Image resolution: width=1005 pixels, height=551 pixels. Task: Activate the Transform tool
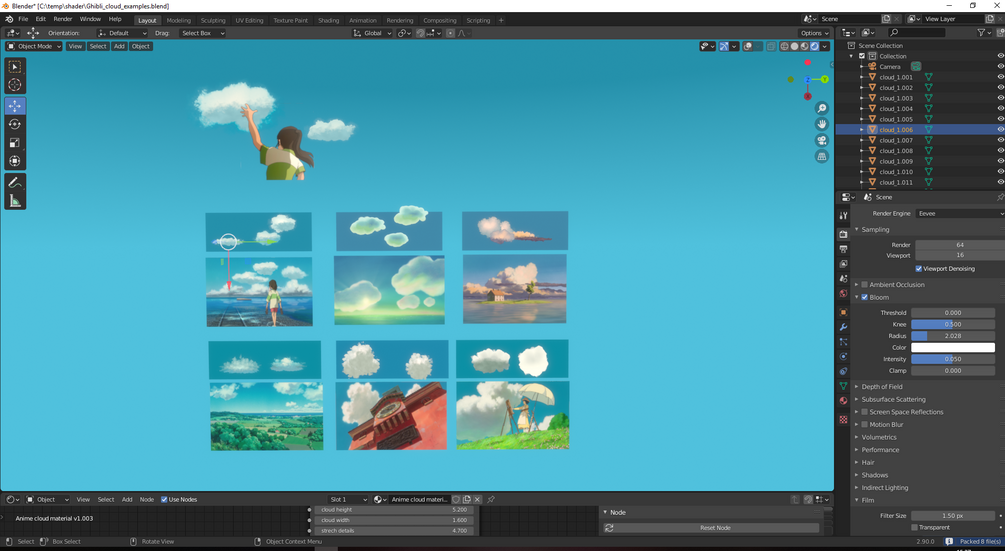15,161
